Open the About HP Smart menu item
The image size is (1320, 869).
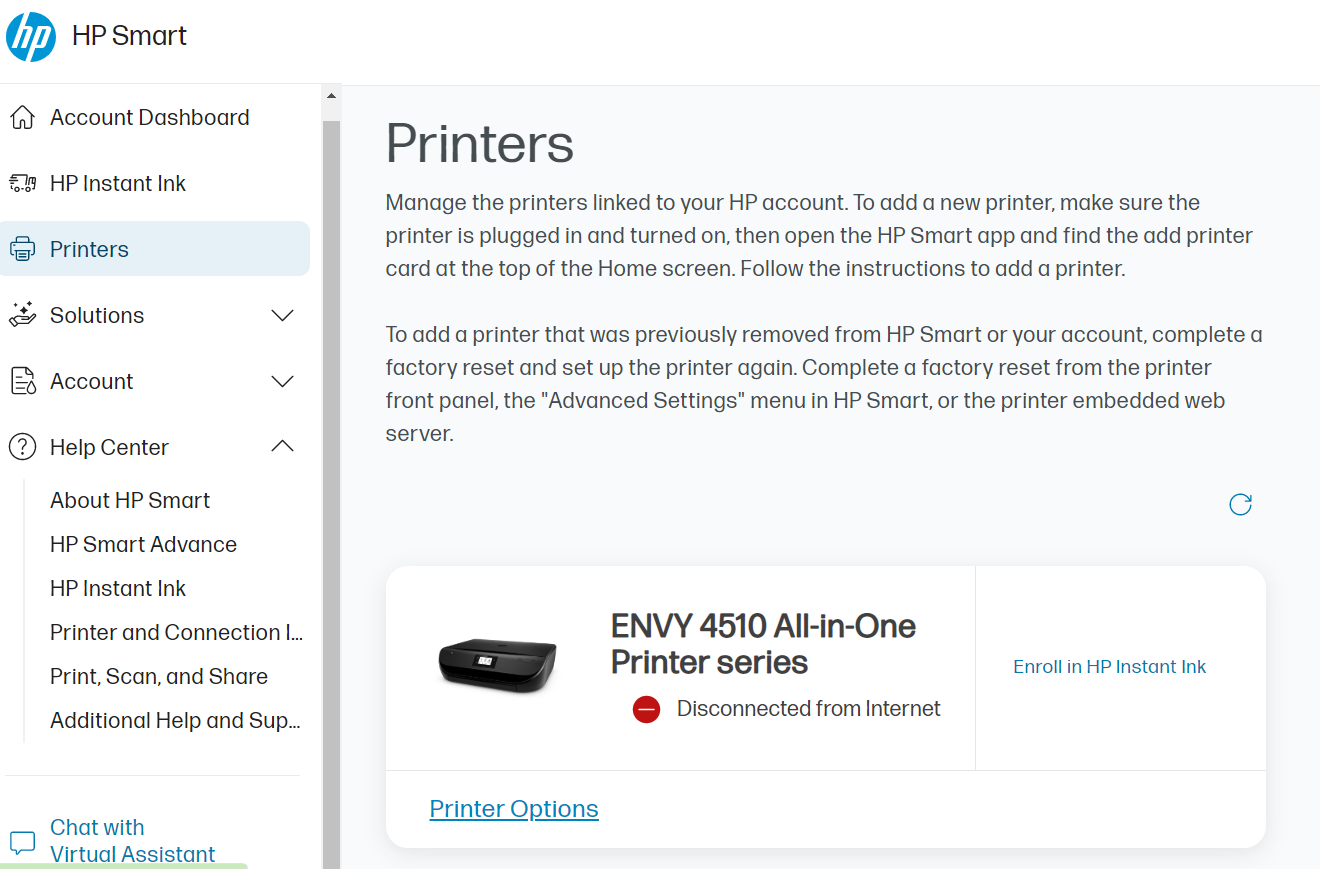[x=129, y=500]
